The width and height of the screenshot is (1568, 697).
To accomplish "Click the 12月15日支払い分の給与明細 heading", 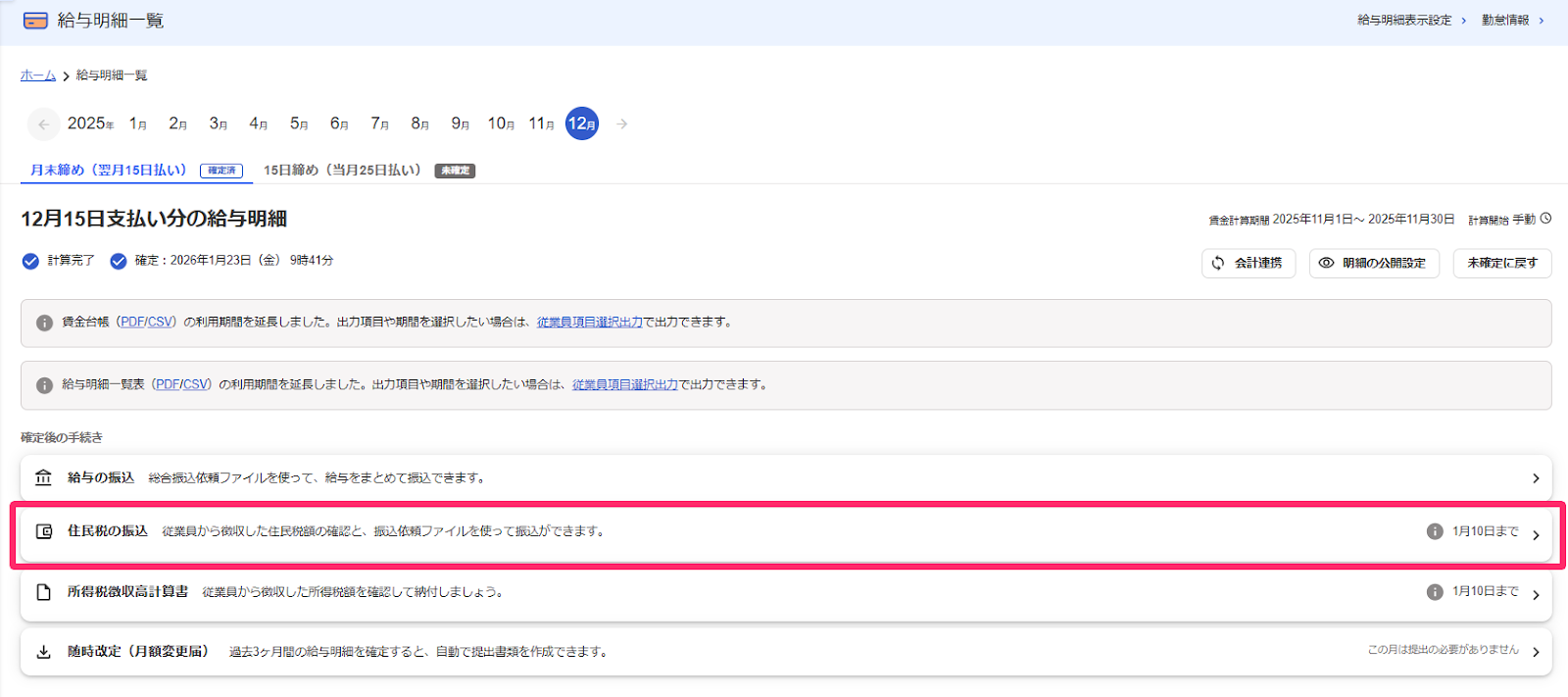I will 154,219.
